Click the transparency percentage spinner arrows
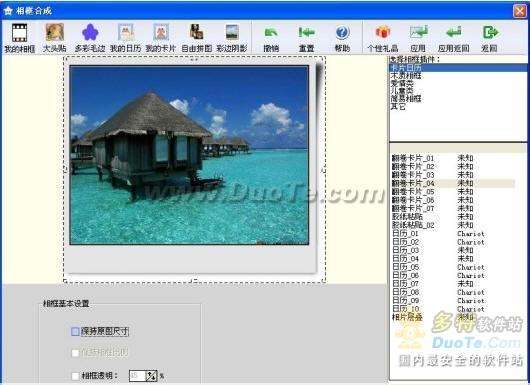Viewport: 530px width, 385px height. pyautogui.click(x=151, y=376)
